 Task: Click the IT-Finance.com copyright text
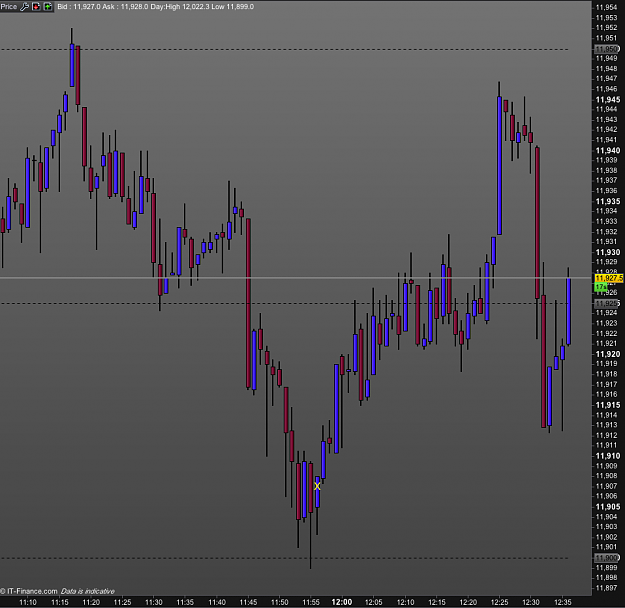coord(29,591)
